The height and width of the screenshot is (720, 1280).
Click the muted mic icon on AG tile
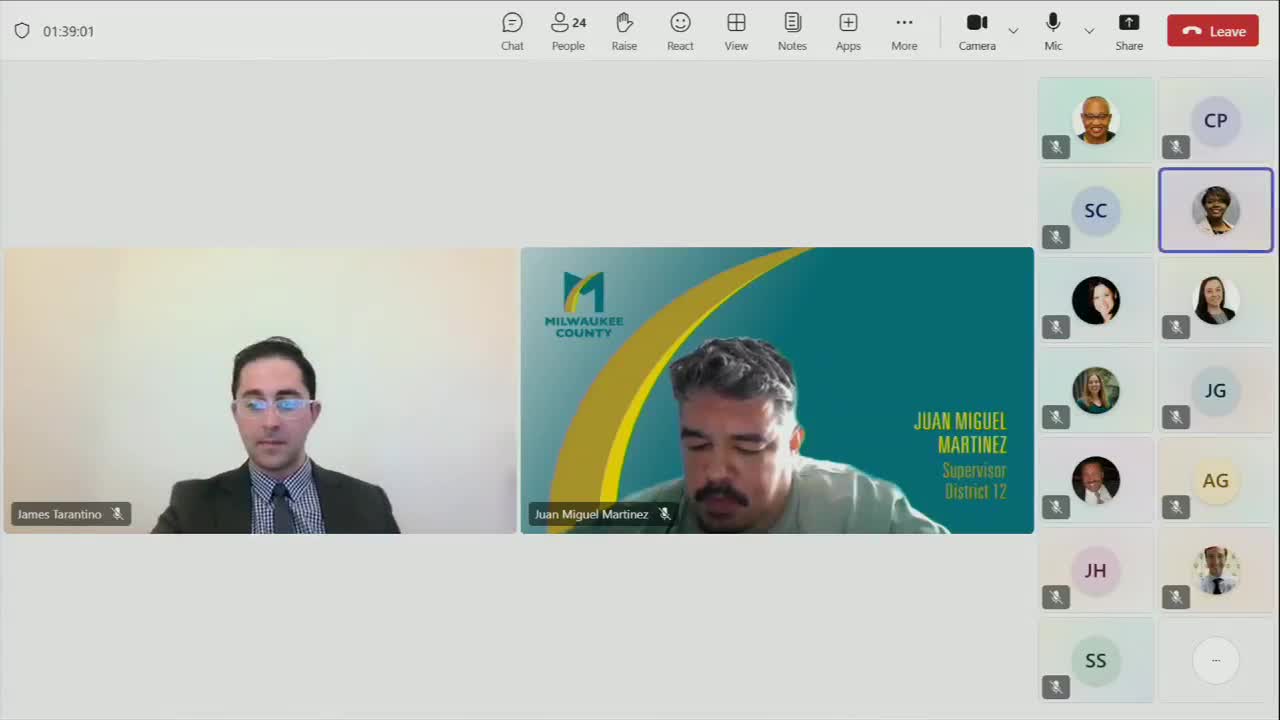point(1176,507)
